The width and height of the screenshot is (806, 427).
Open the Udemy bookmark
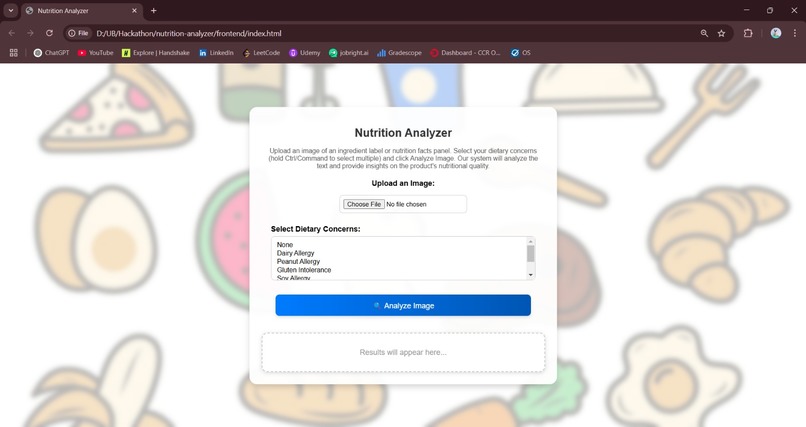click(x=304, y=52)
